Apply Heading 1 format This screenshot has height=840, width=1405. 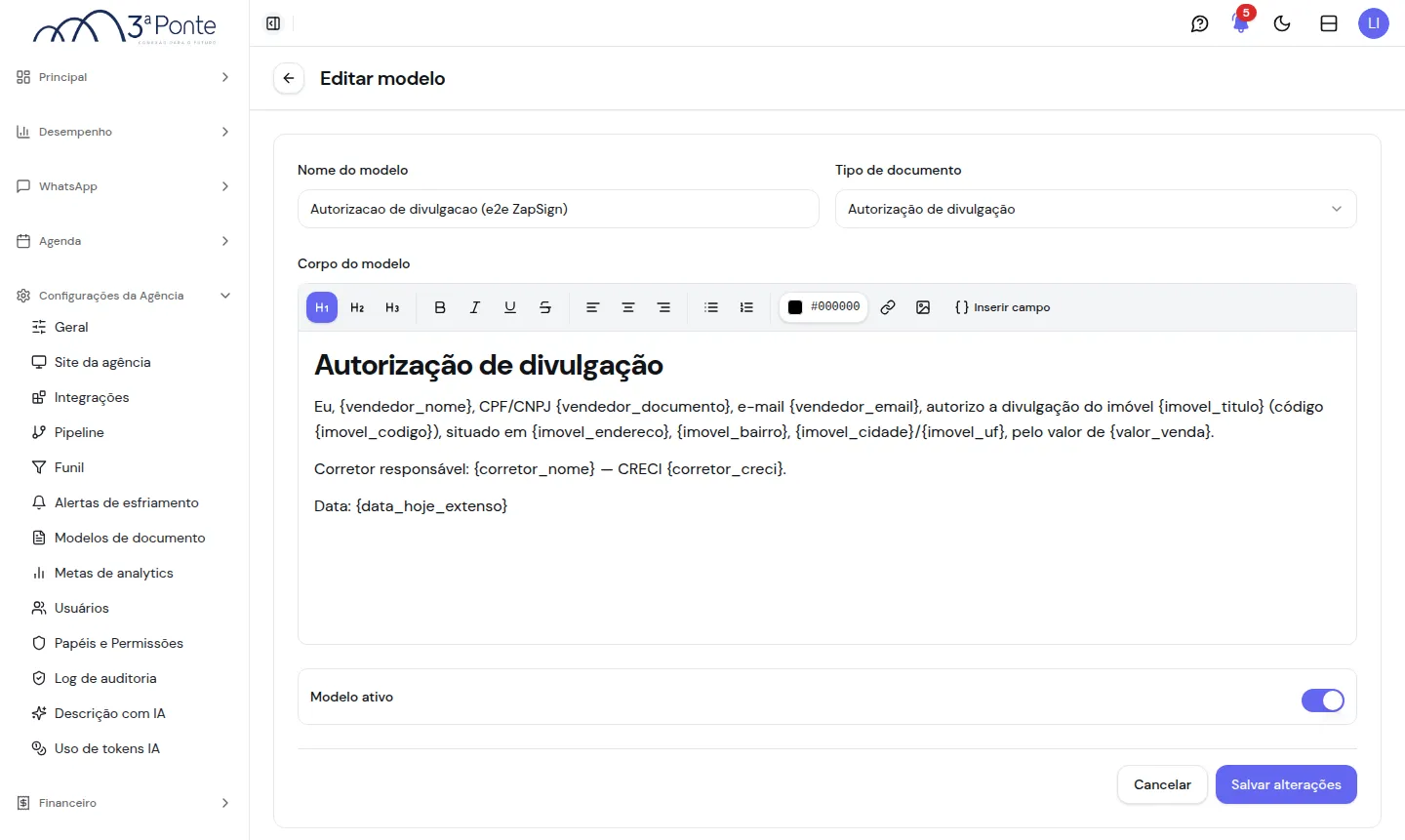pos(322,307)
